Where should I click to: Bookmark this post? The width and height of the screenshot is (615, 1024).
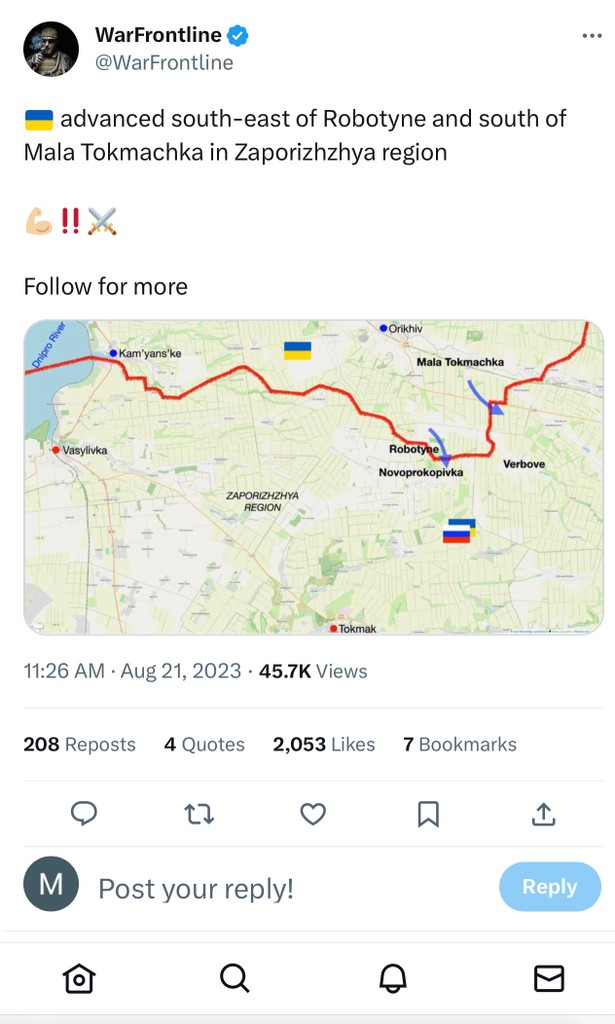(x=428, y=814)
